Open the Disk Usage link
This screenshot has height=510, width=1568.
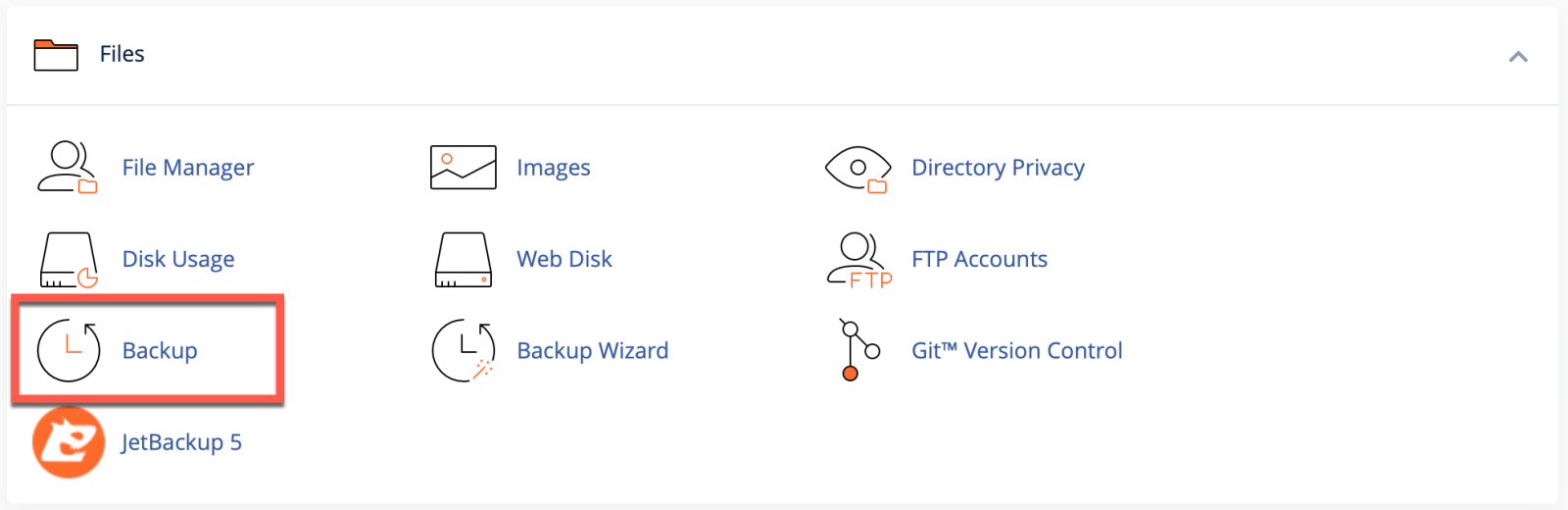pos(177,259)
